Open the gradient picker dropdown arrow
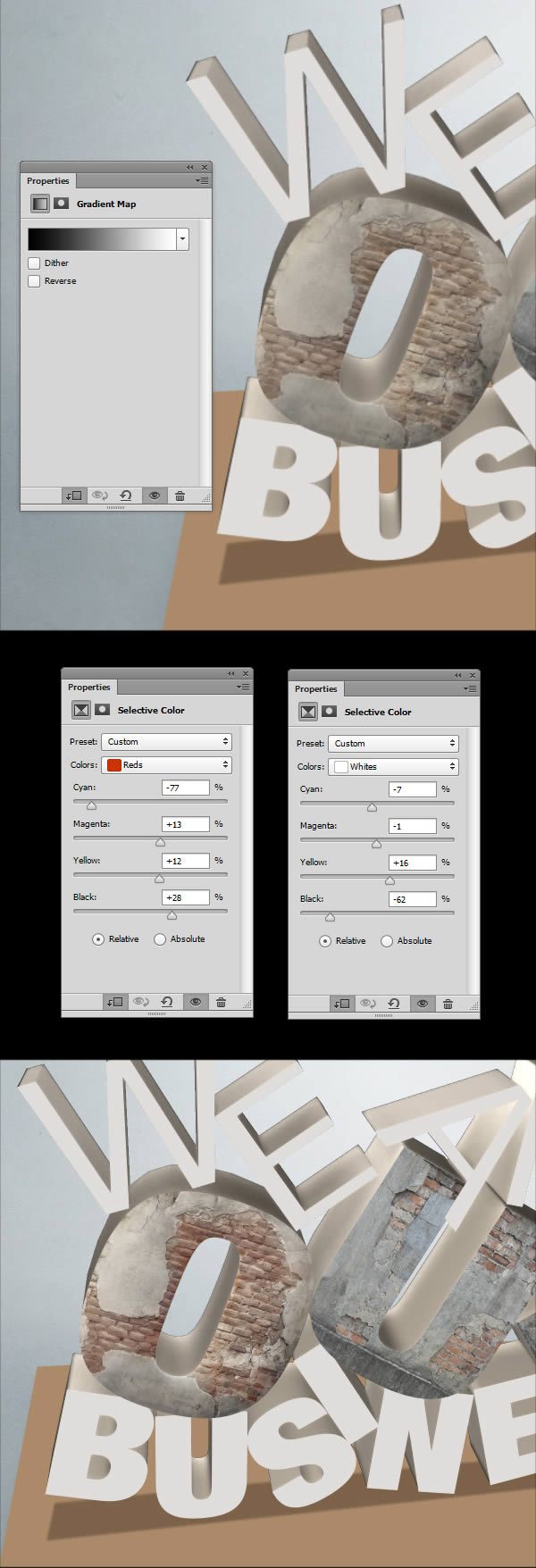 182,238
